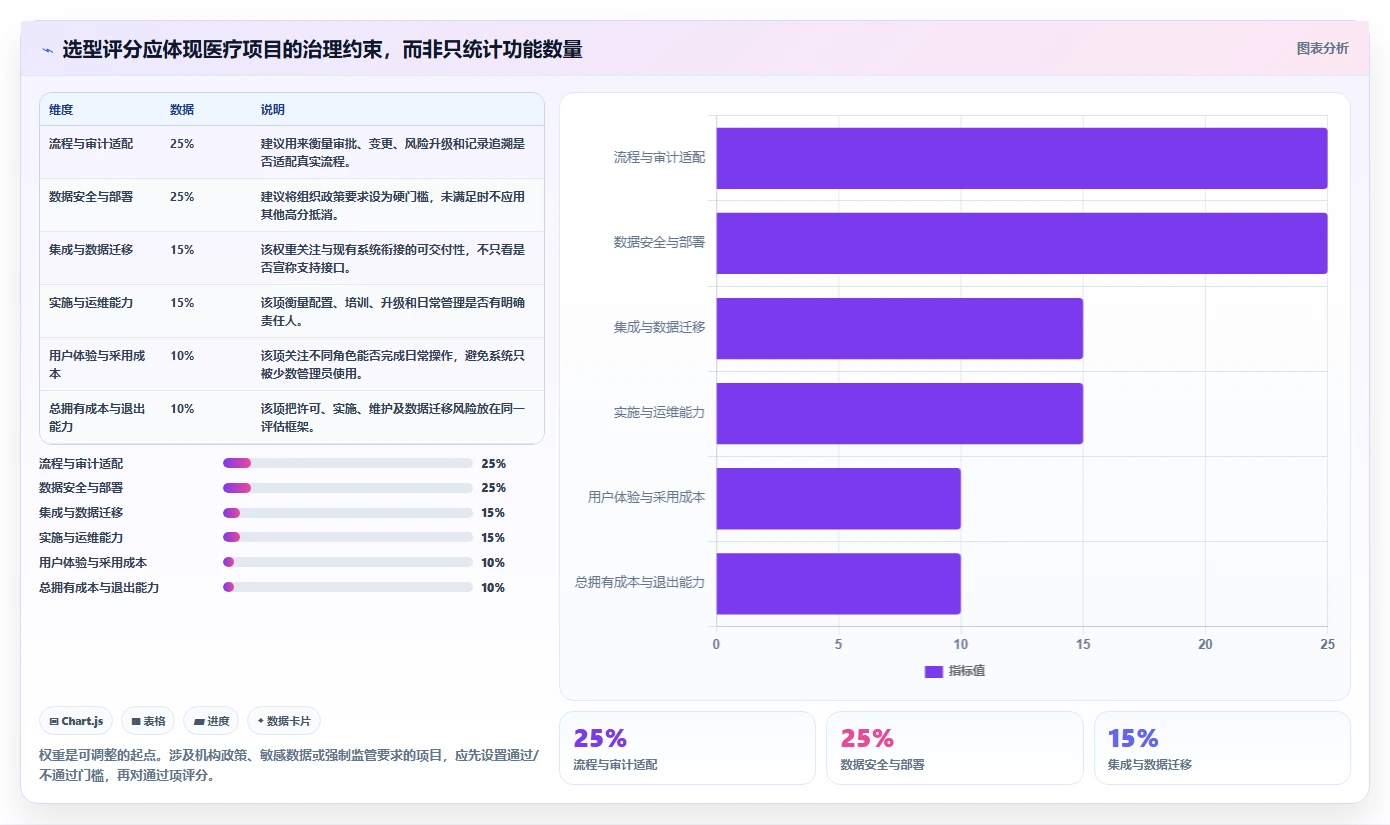Click the 指标值 legend label
Viewport: 1390px width, 825px height.
pos(967,671)
